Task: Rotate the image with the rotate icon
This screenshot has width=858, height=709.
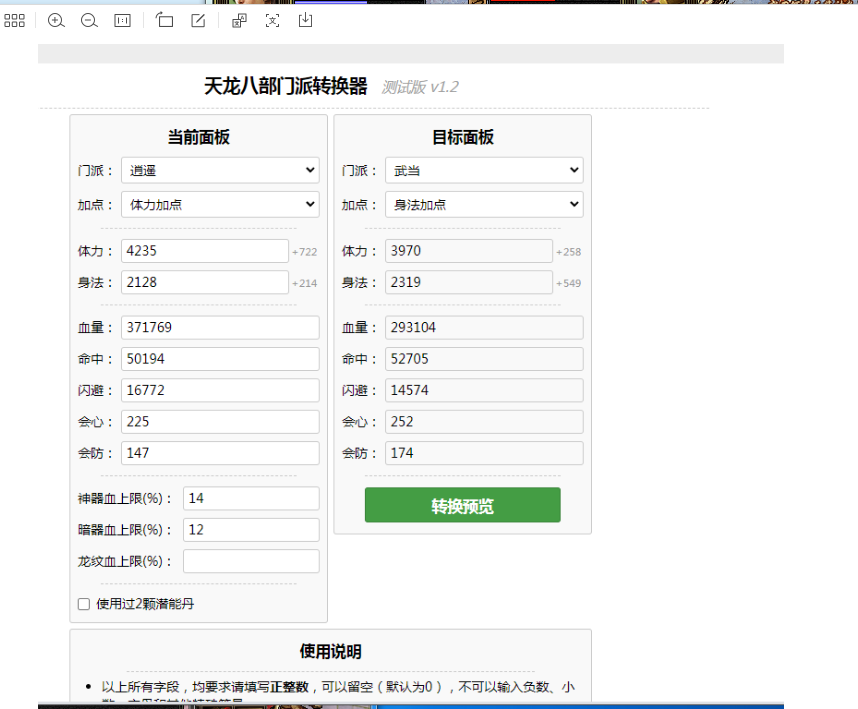Action: 164,20
